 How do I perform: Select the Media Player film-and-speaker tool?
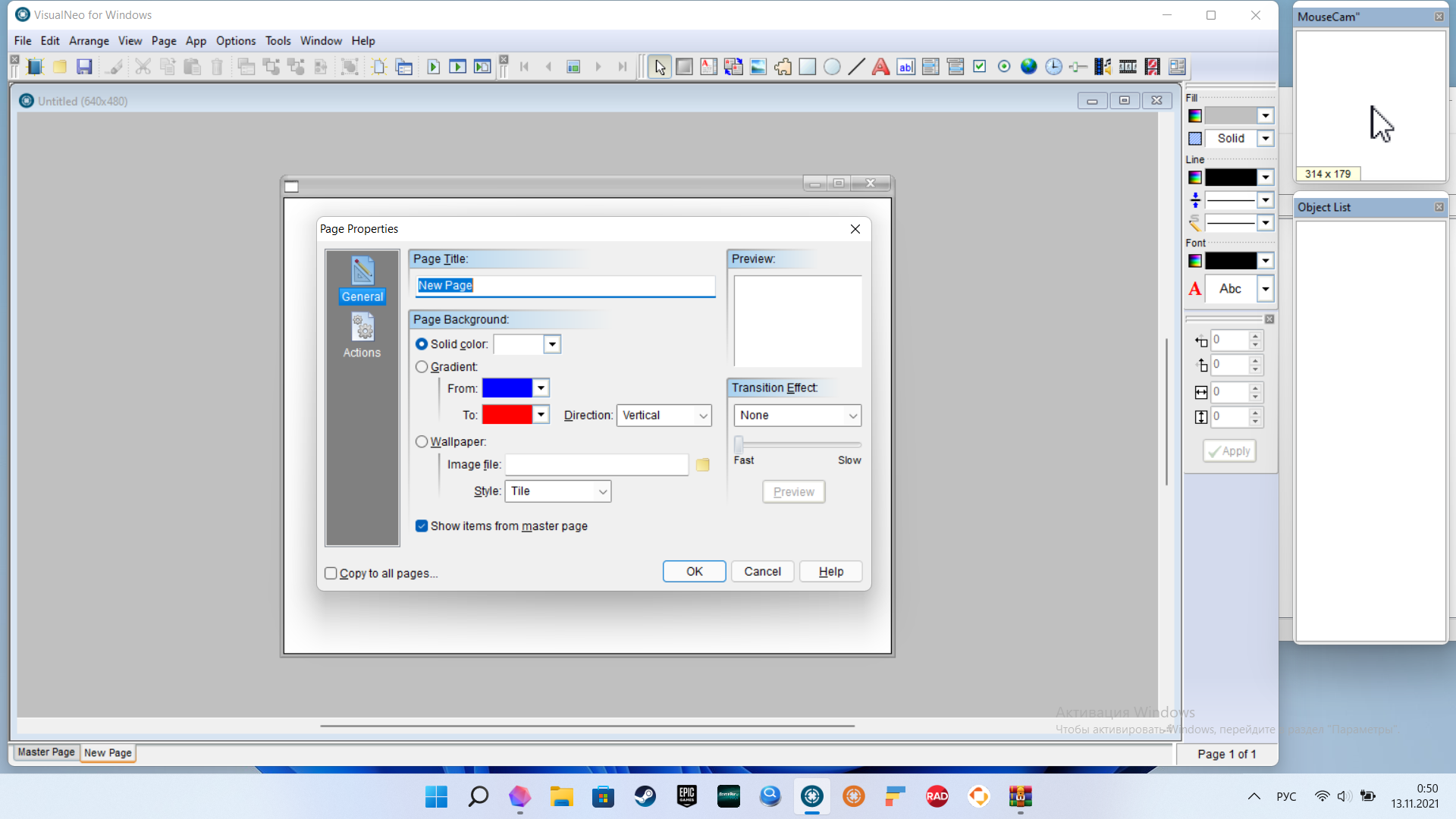pos(1103,67)
